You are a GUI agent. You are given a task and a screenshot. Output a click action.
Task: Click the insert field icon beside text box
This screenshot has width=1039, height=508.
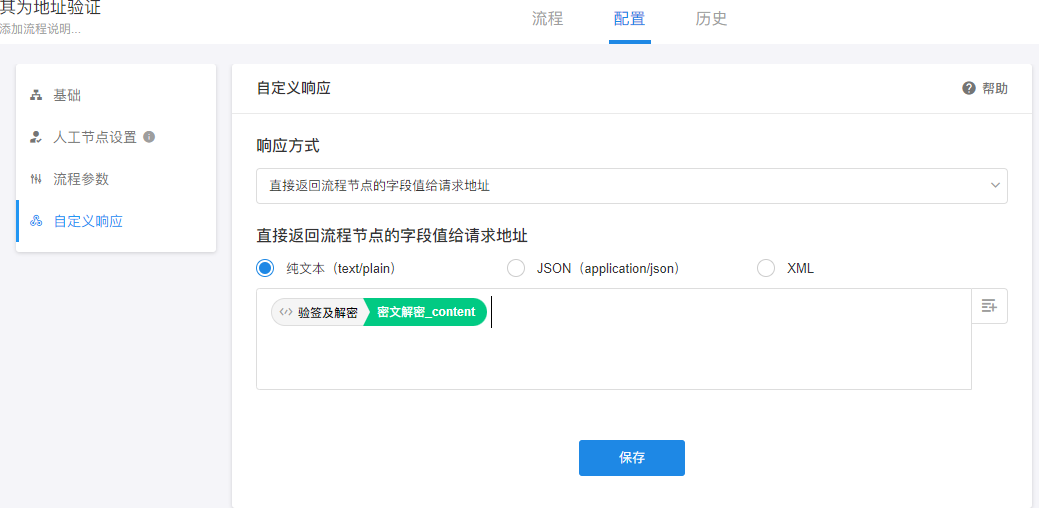(x=989, y=306)
